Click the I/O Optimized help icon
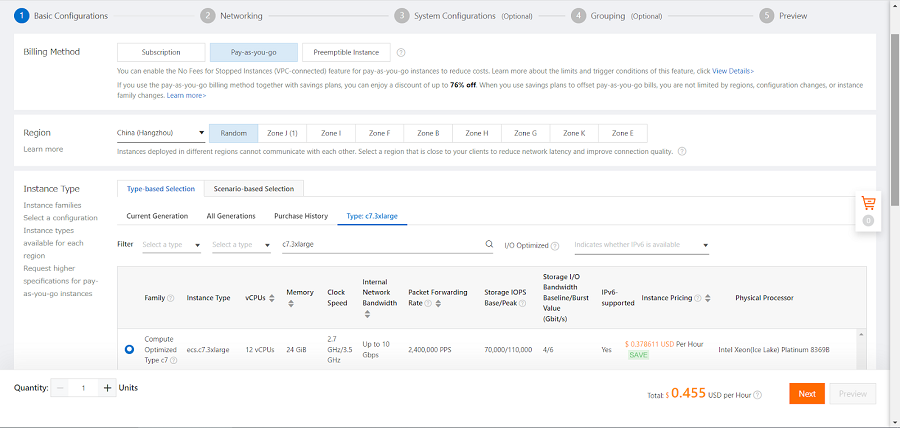The width and height of the screenshot is (900, 428). (x=554, y=245)
